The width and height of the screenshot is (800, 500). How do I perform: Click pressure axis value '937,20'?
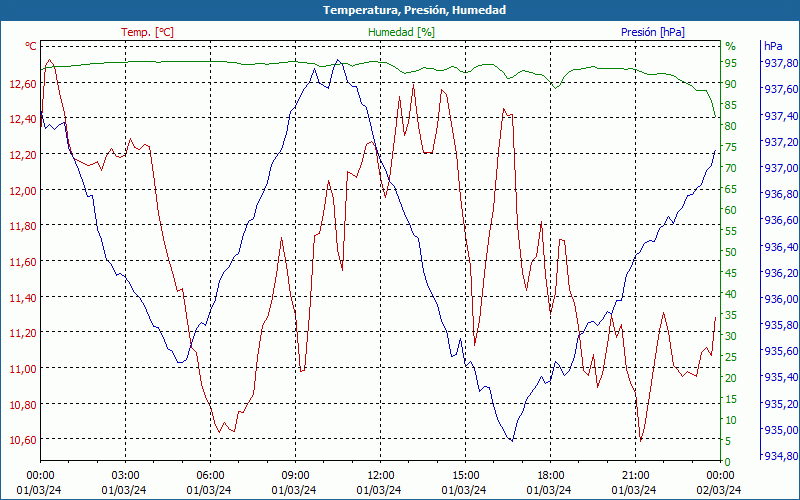(x=780, y=141)
